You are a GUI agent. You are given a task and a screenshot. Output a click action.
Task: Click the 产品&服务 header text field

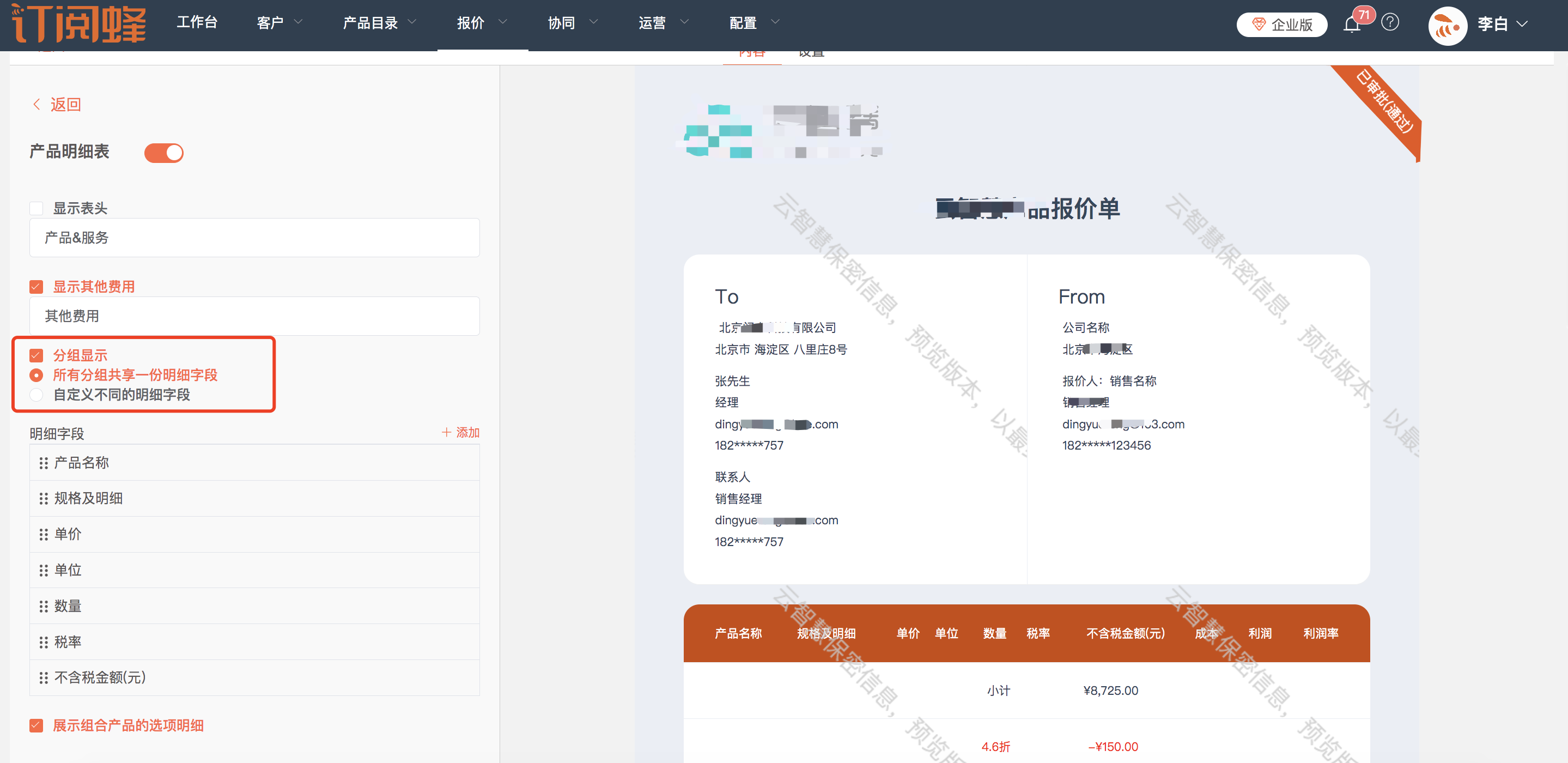[x=254, y=238]
